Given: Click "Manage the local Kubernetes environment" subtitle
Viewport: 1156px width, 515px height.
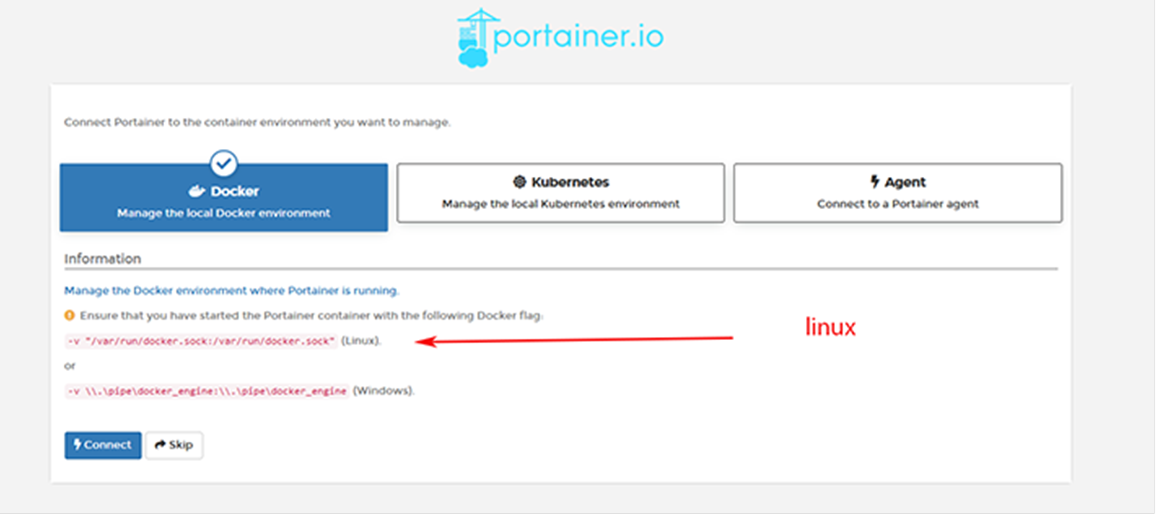Looking at the screenshot, I should (x=561, y=204).
